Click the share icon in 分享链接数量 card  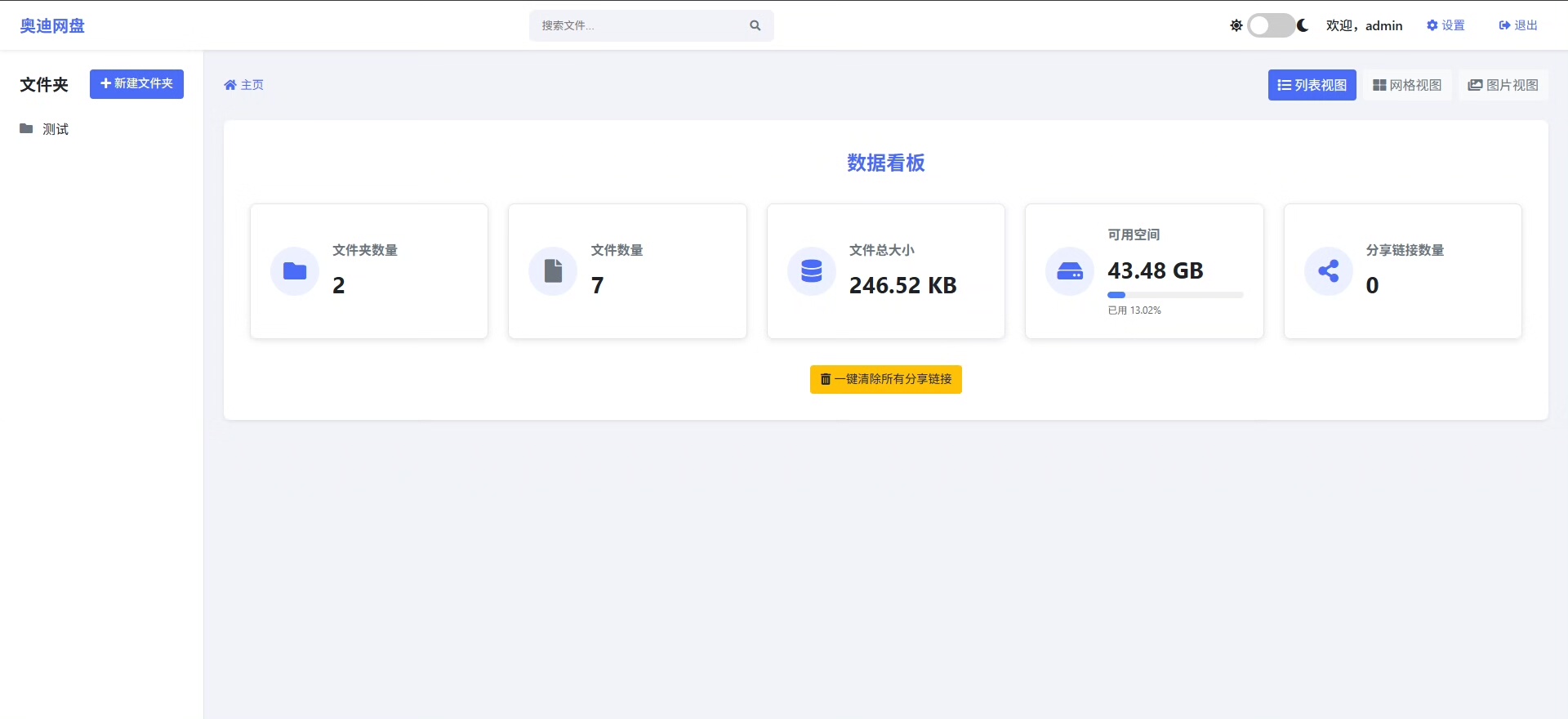click(1329, 271)
